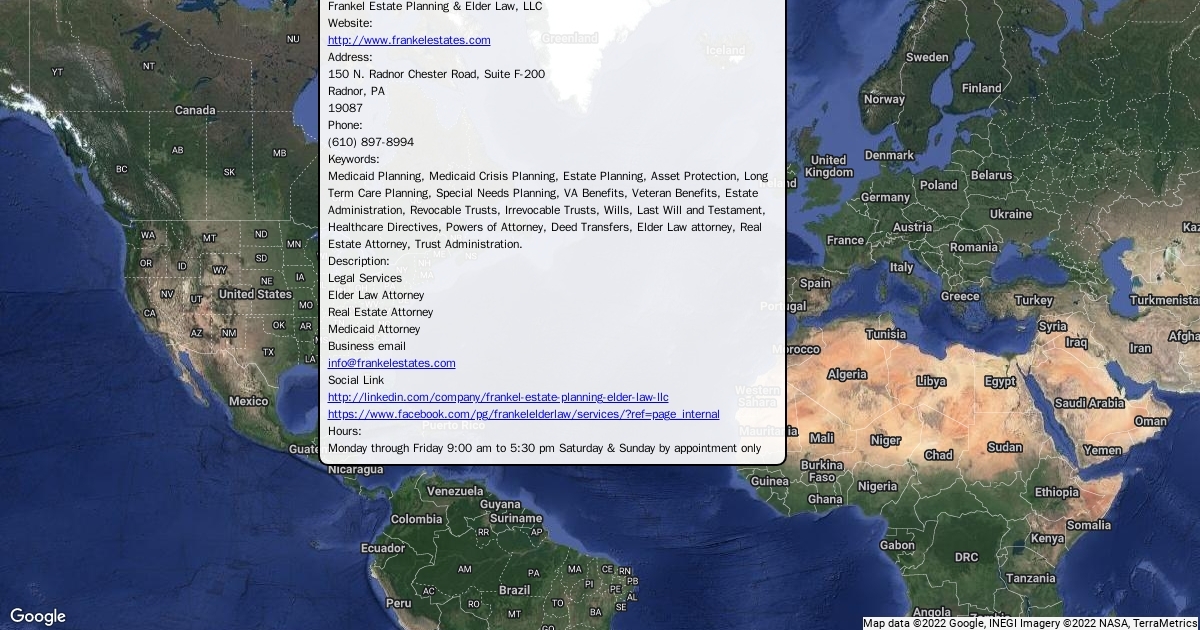1200x630 pixels.
Task: Click the Colombia label on the map
Action: (x=416, y=519)
